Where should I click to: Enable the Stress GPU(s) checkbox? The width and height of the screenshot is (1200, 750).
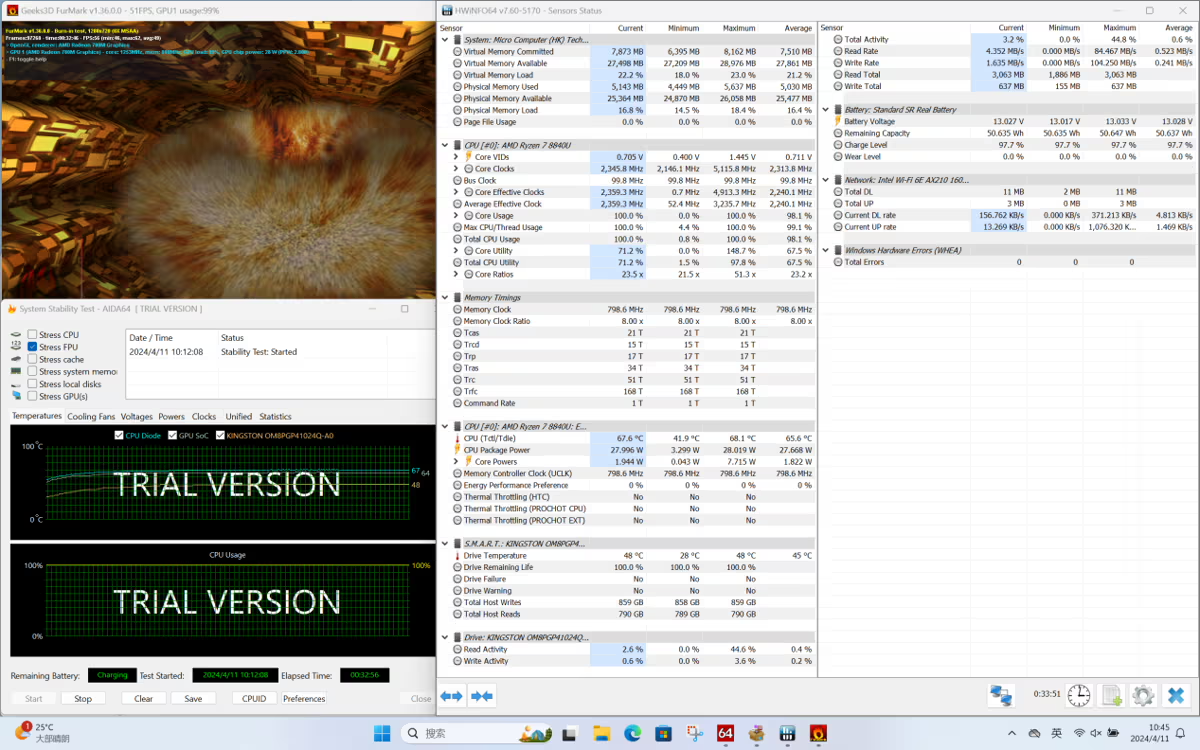33,396
